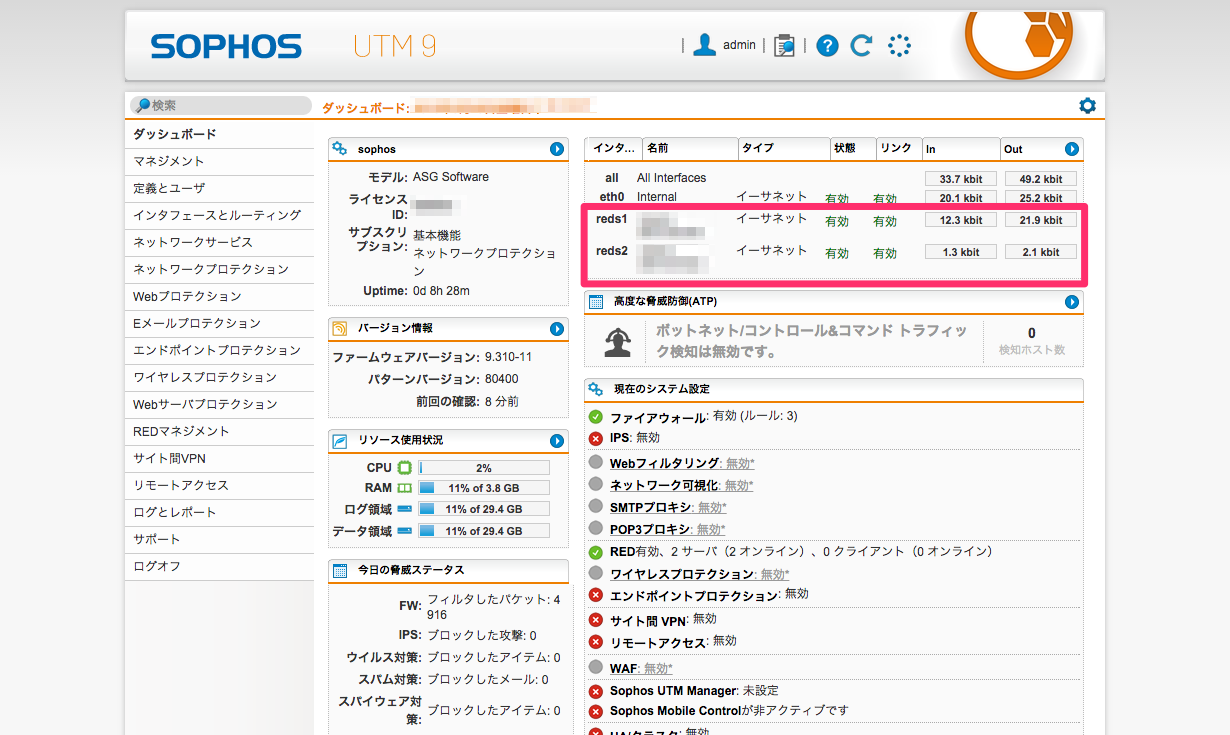Image resolution: width=1230 pixels, height=735 pixels.
Task: Open マネジメント in the sidebar
Action: coord(219,161)
